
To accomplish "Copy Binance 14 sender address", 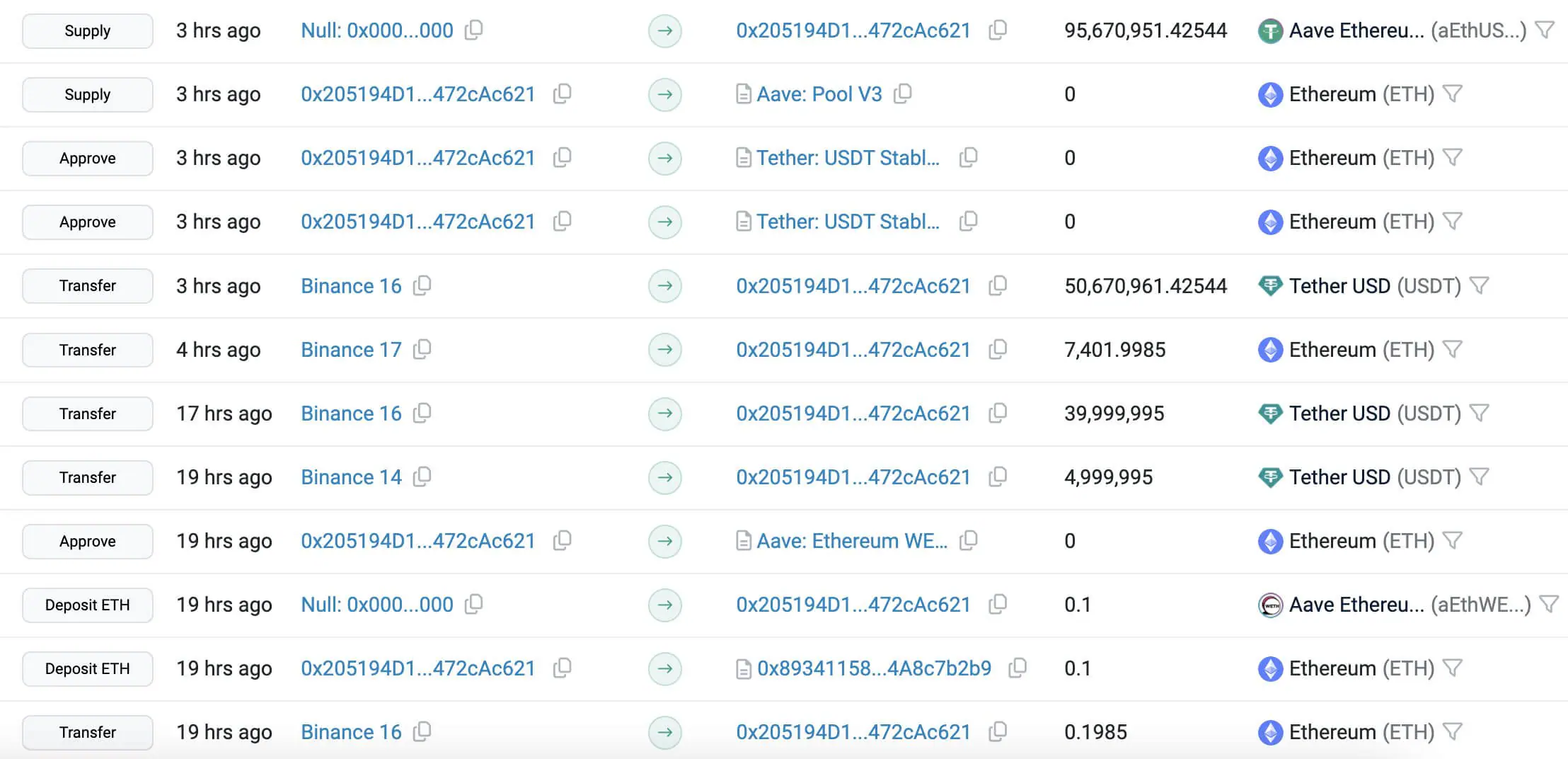I will 422,477.
